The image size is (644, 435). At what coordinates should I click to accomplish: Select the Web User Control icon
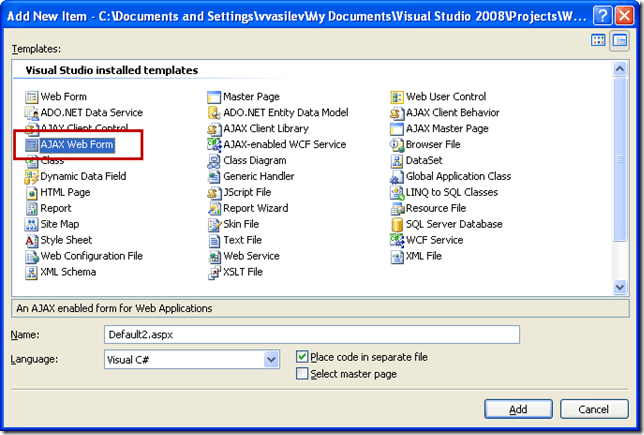397,97
